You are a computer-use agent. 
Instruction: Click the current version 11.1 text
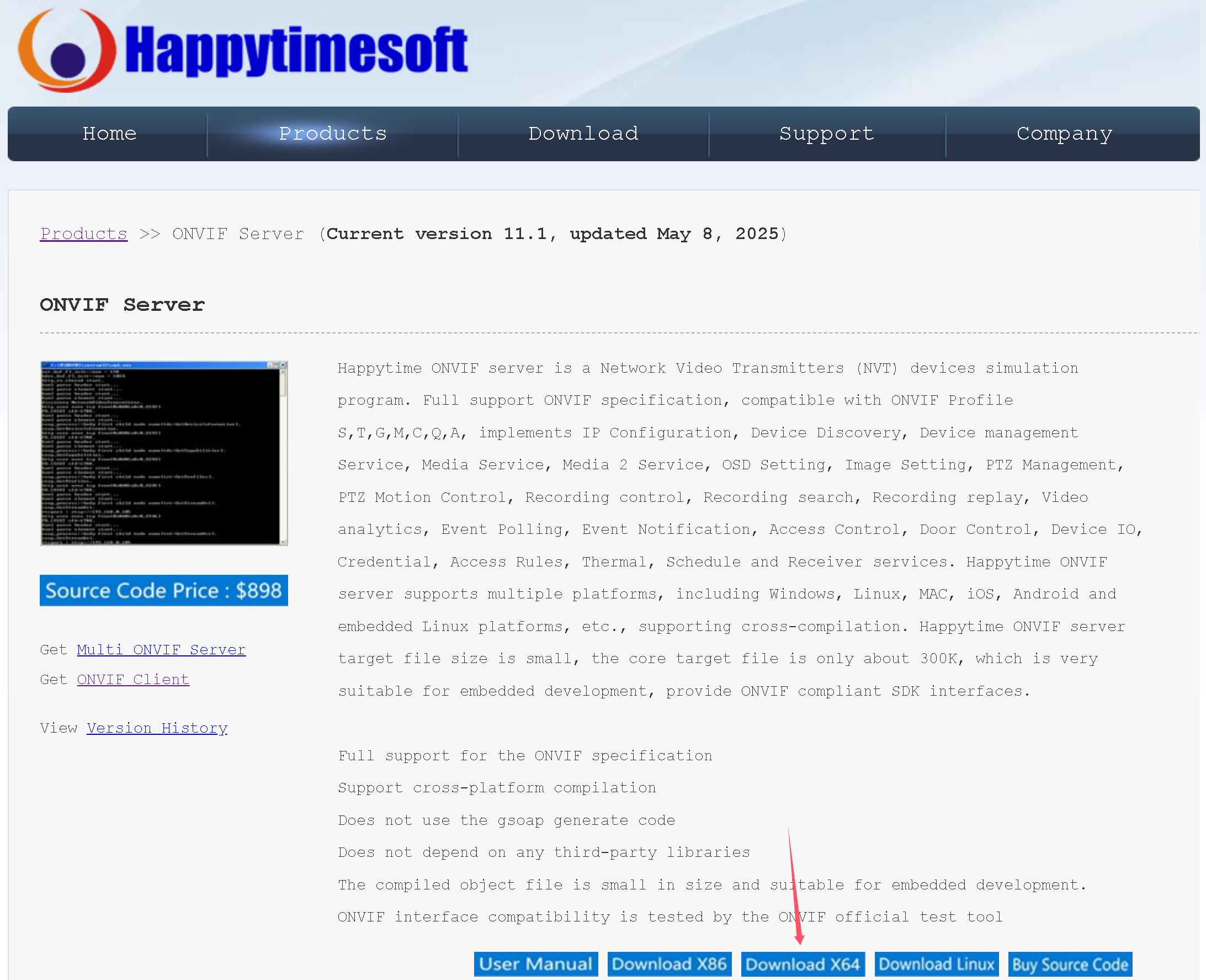pyautogui.click(x=552, y=234)
